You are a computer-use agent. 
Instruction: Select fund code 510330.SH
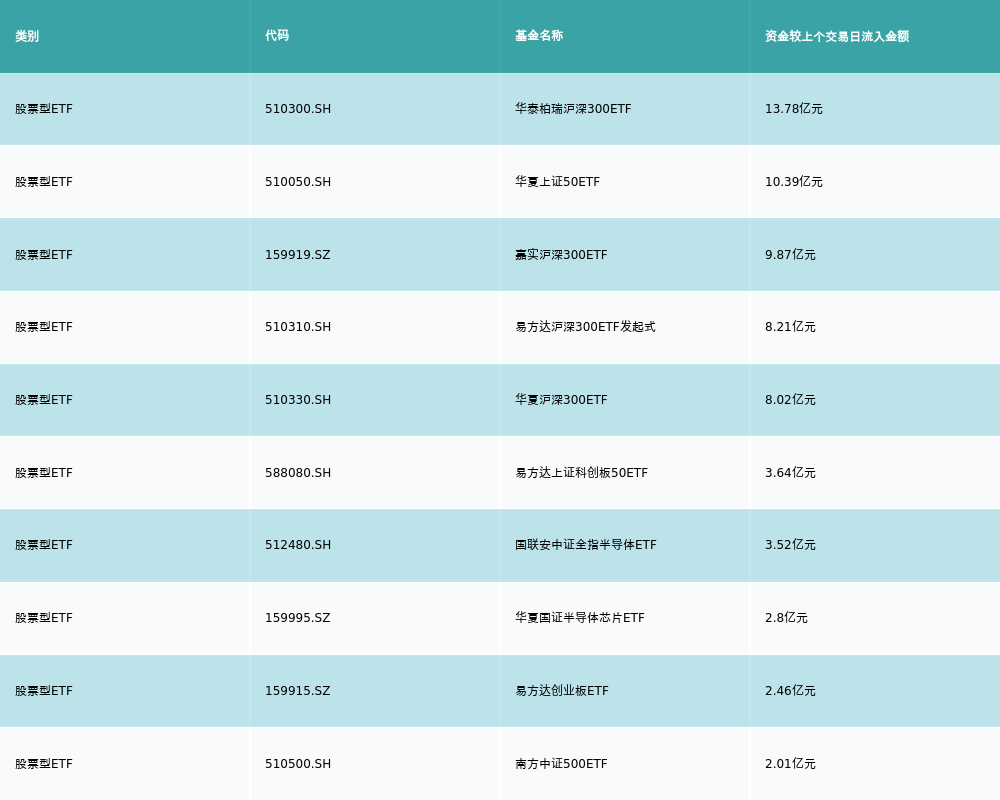pos(298,400)
